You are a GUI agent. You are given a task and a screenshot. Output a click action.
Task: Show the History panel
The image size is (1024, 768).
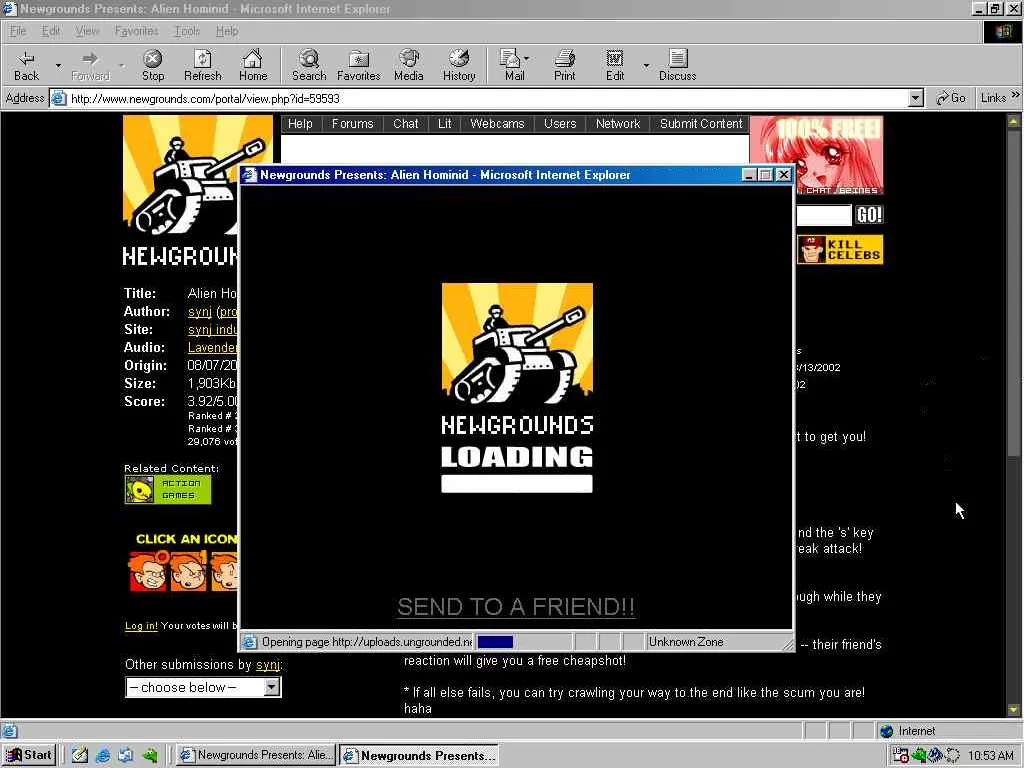pyautogui.click(x=459, y=65)
